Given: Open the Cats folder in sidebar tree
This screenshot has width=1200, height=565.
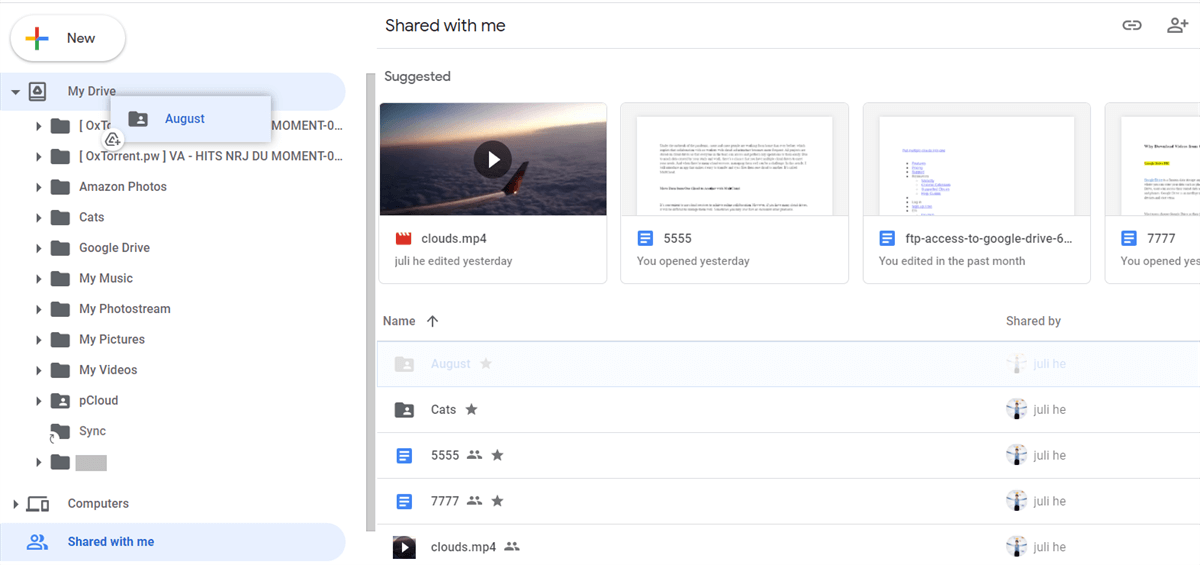Looking at the screenshot, I should tap(91, 217).
